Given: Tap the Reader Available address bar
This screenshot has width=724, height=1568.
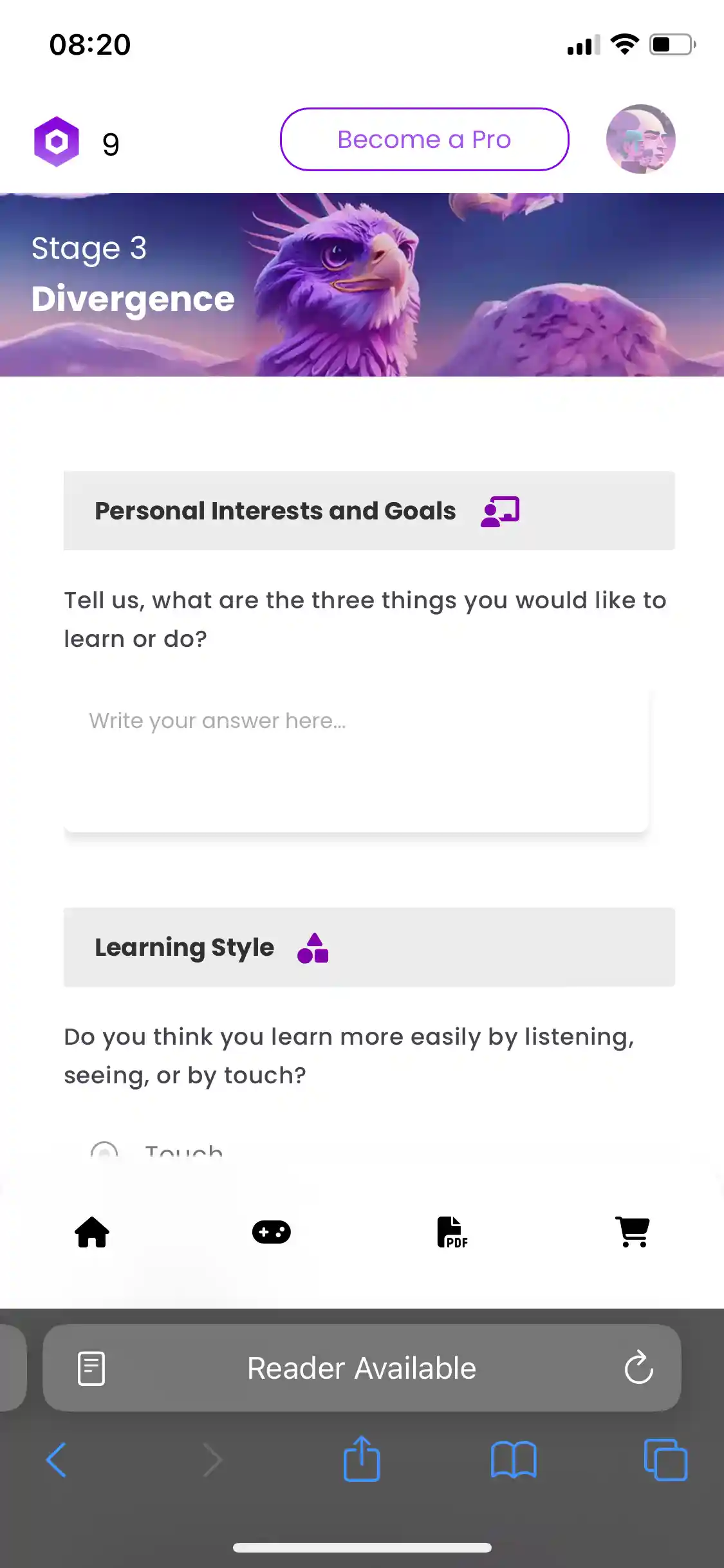Looking at the screenshot, I should pos(362,1368).
